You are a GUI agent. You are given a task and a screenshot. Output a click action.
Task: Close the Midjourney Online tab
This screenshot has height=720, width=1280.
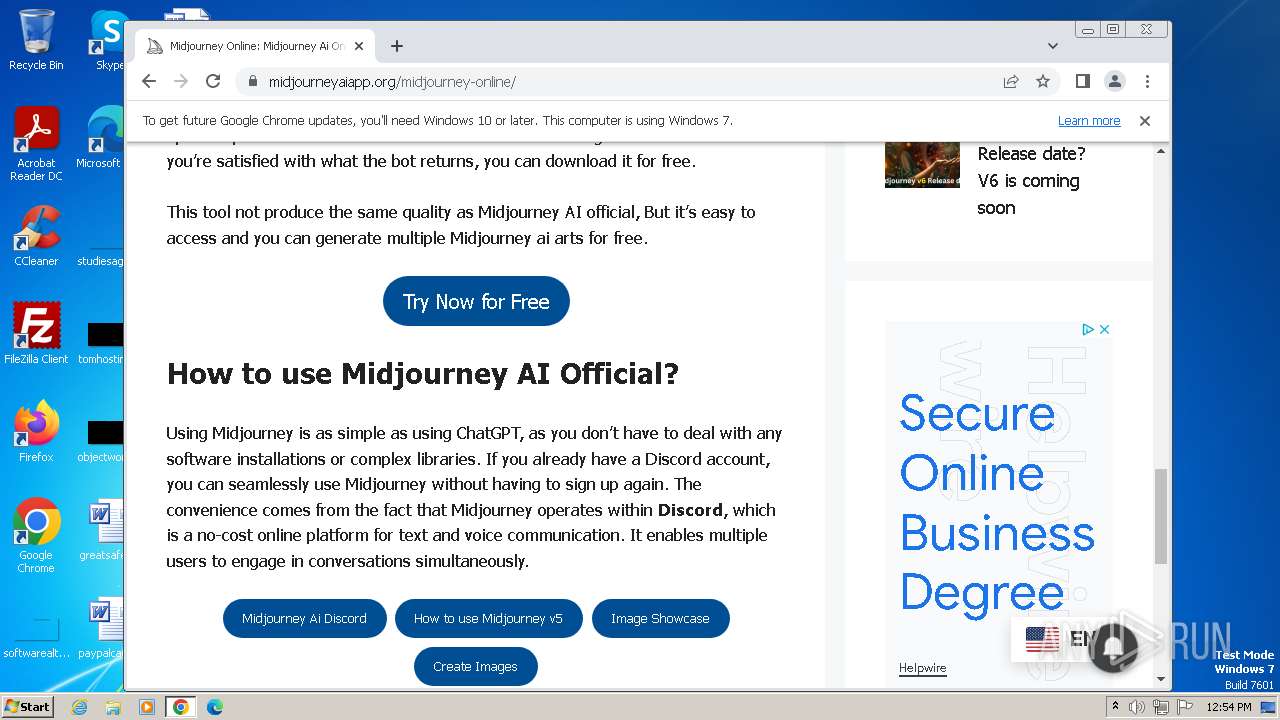coord(359,46)
